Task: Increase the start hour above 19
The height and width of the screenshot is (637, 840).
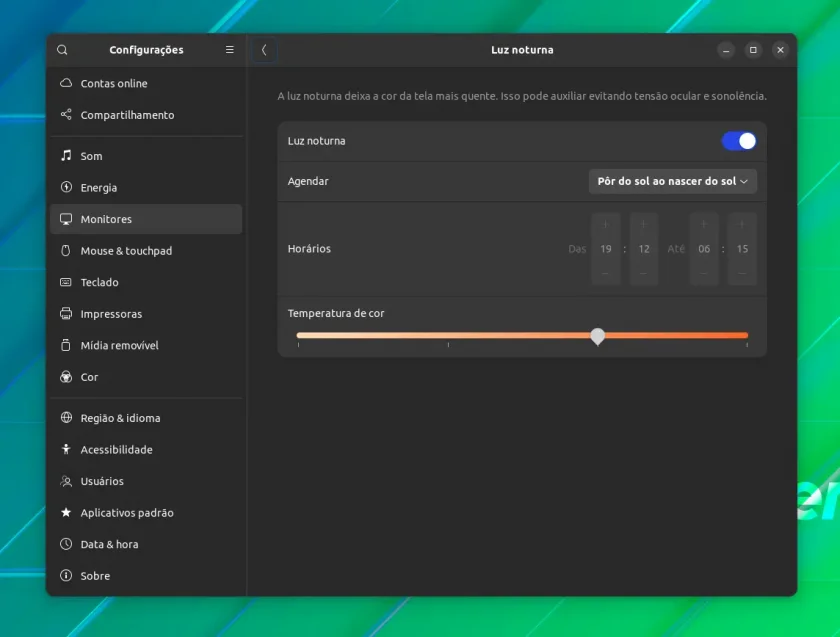Action: point(605,224)
